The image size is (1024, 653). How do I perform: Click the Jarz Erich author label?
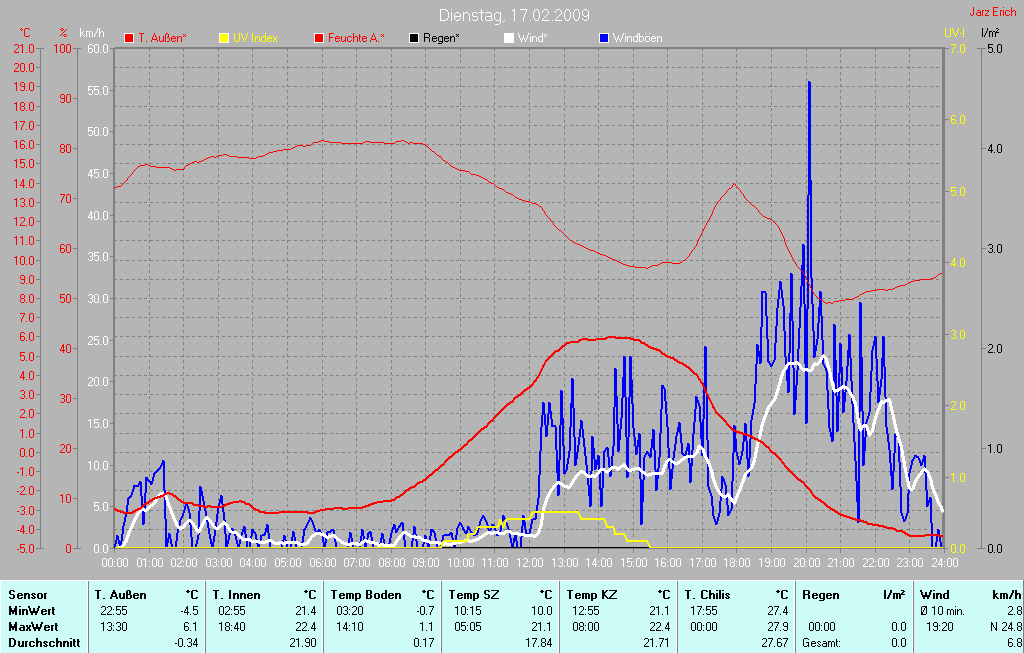point(992,13)
